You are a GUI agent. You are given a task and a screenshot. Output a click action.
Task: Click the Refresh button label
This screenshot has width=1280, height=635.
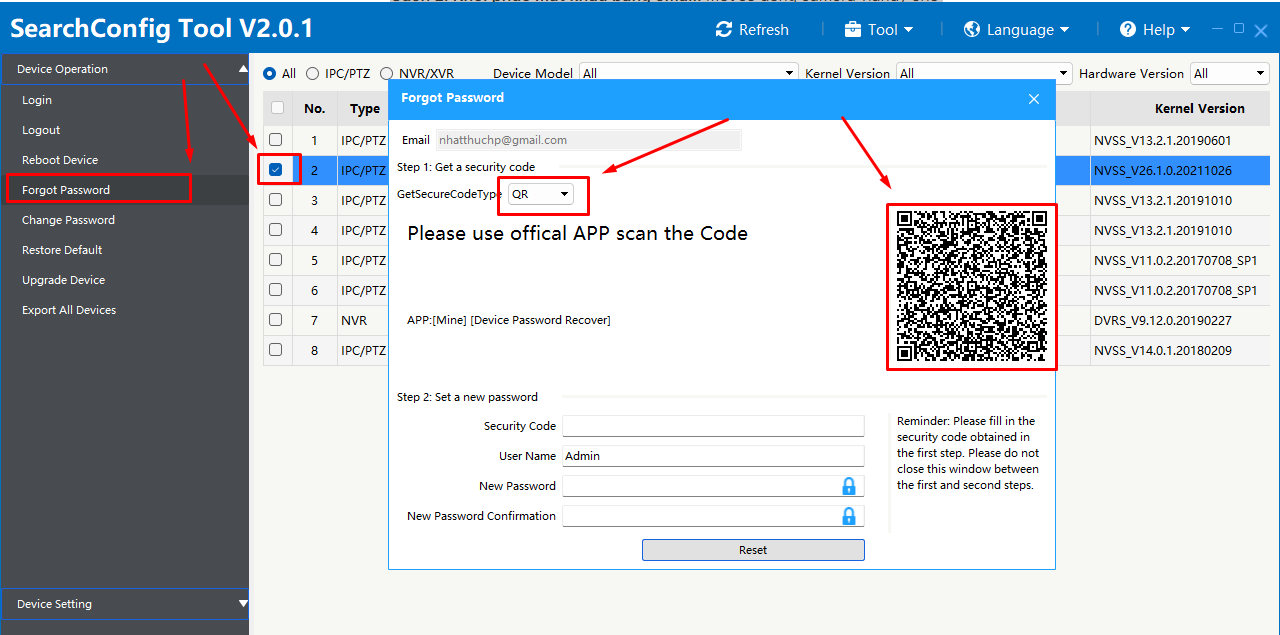pyautogui.click(x=764, y=30)
